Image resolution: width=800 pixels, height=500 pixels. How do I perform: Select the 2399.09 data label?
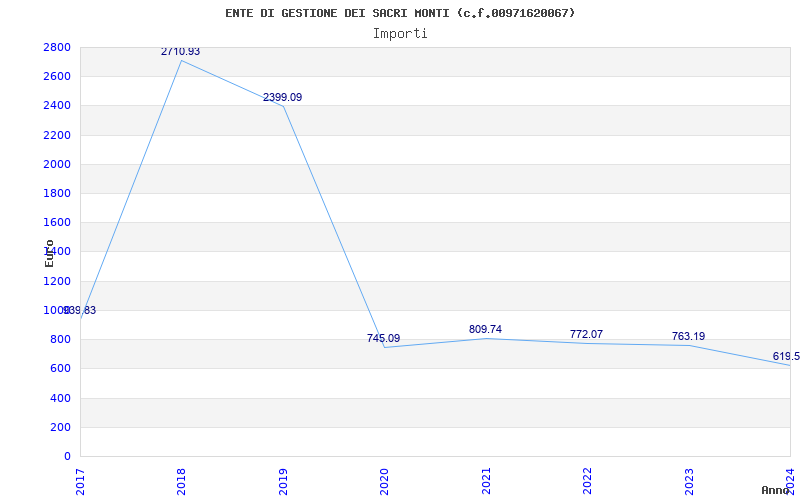click(x=283, y=97)
